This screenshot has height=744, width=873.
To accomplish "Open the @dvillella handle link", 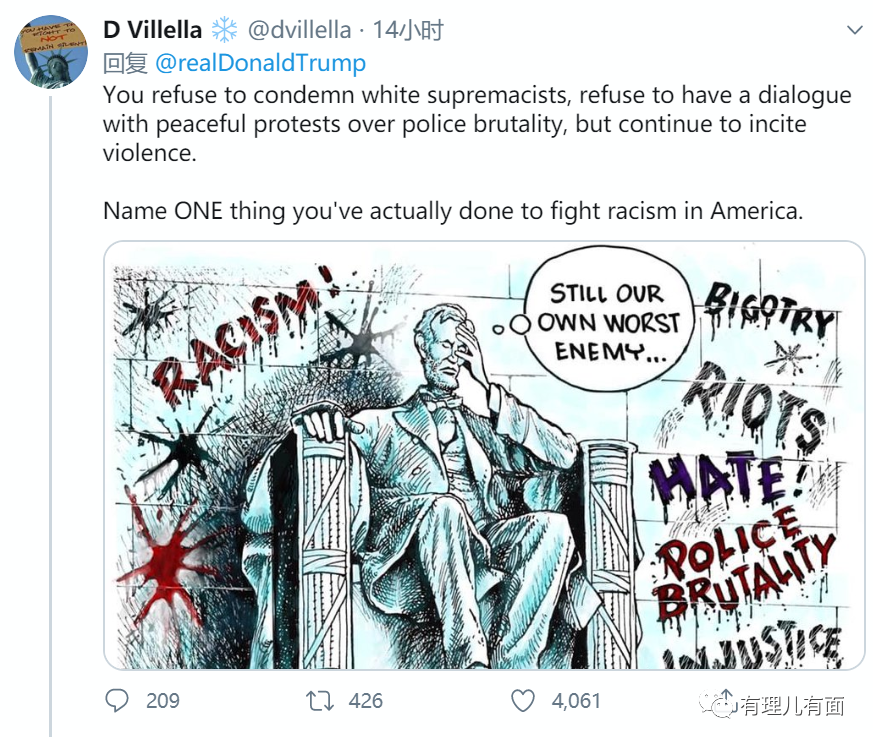I will [x=300, y=30].
